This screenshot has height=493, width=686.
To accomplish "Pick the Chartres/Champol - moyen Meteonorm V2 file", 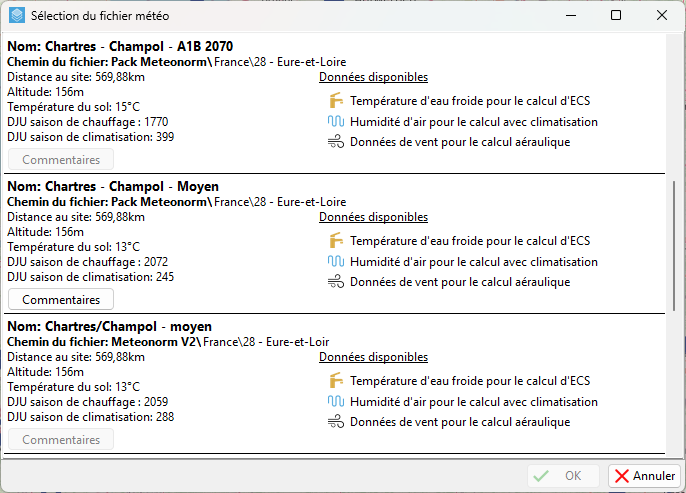I will pos(109,326).
